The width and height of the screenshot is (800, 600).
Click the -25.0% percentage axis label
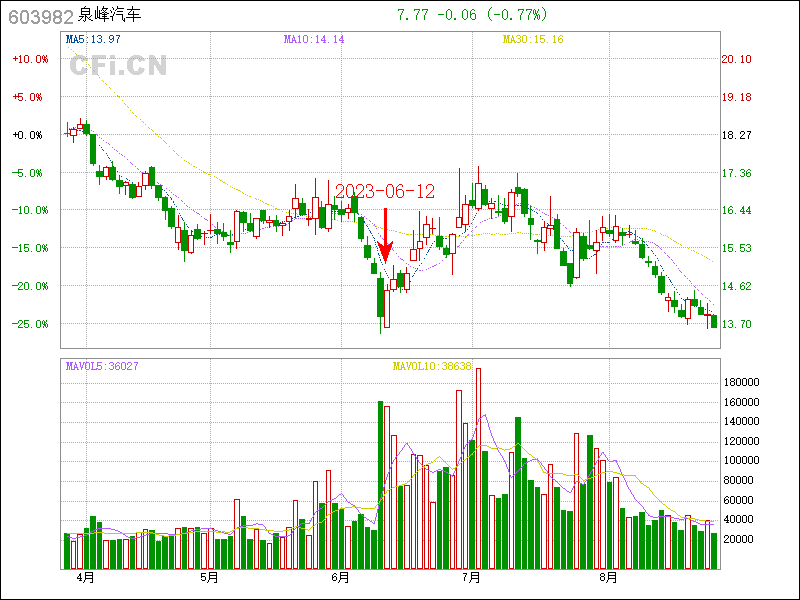(x=30, y=324)
